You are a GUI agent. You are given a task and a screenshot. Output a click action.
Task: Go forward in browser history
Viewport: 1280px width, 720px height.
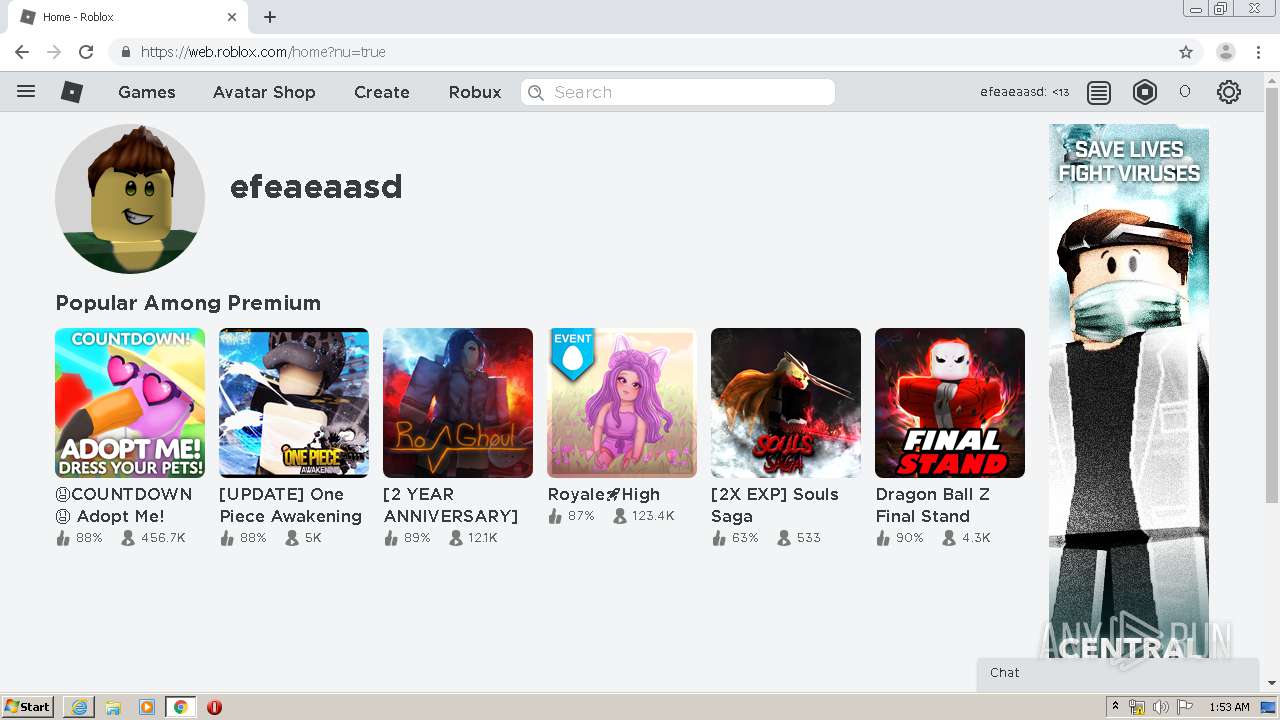point(54,52)
